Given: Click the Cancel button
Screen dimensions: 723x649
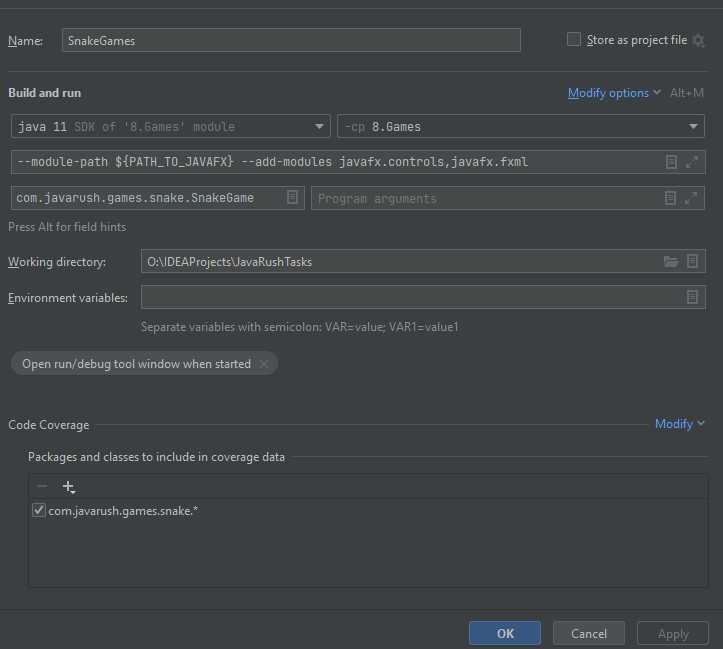Looking at the screenshot, I should 589,633.
